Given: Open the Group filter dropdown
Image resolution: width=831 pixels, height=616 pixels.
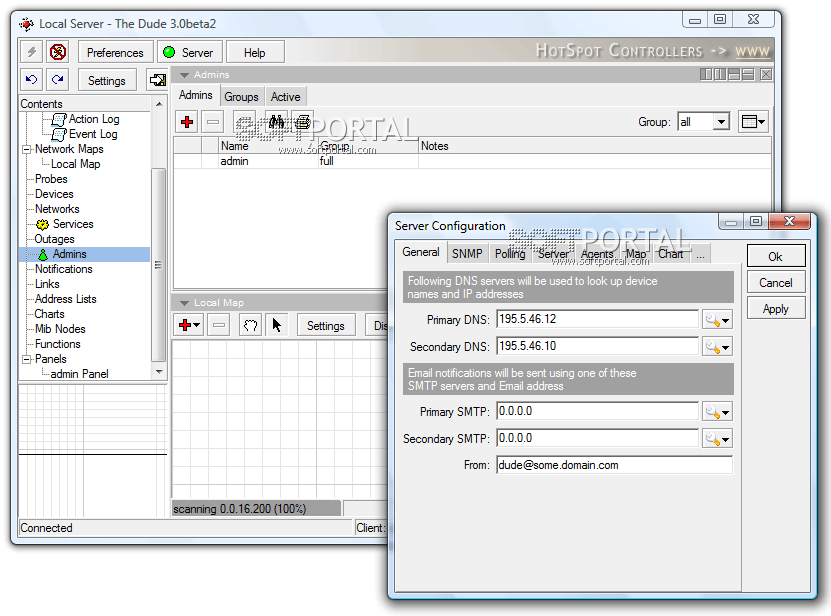Looking at the screenshot, I should click(x=721, y=122).
